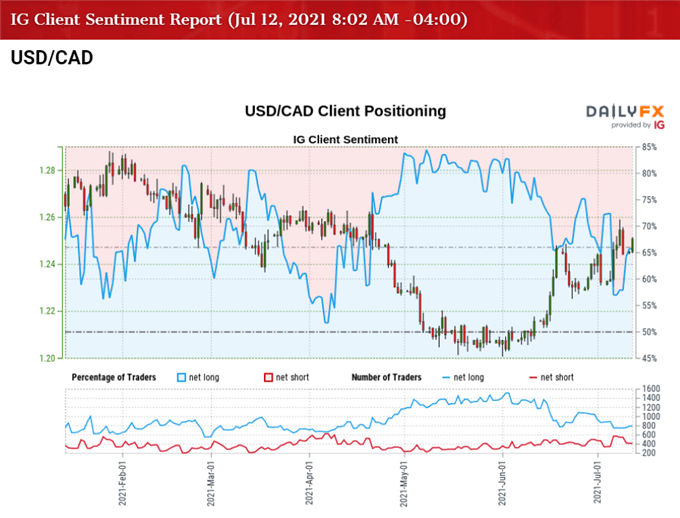Click the net short label beside red line

[557, 377]
